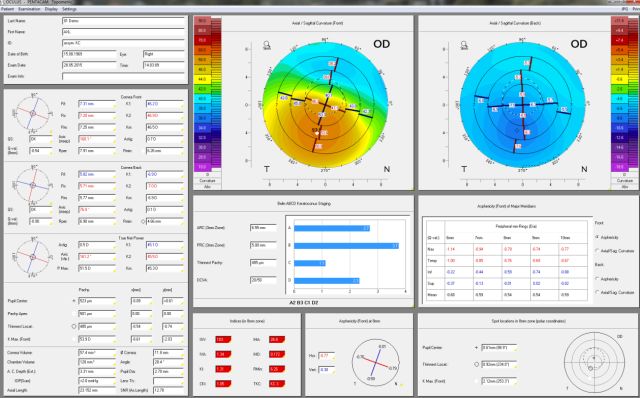Click the magenta 10.0 swatch on the front color scale
The width and height of the screenshot is (640, 398).
point(202,167)
